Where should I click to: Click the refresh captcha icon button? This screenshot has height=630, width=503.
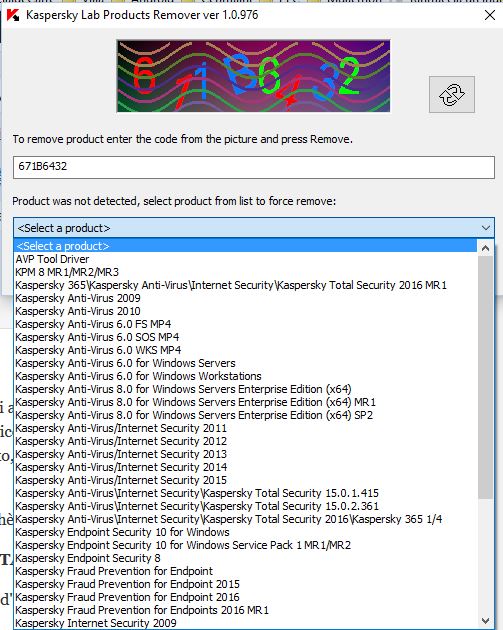(452, 94)
